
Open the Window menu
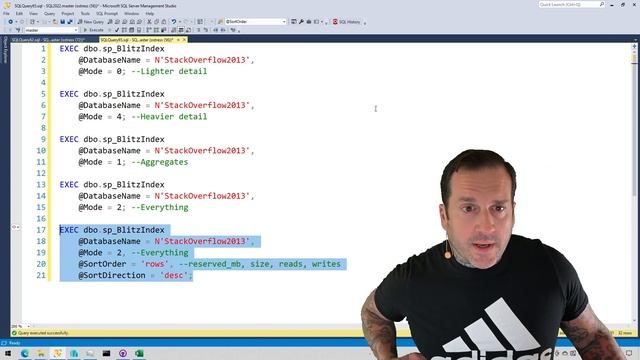tap(131, 13)
